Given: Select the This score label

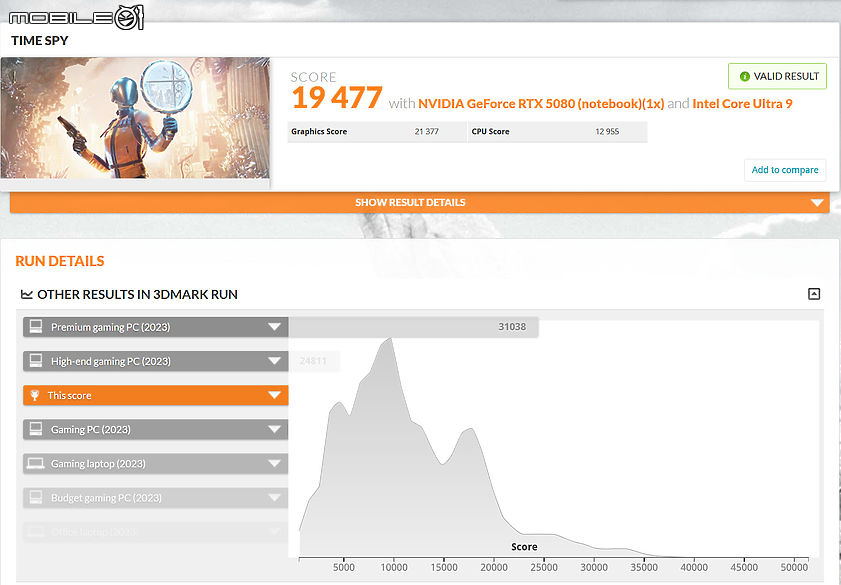Looking at the screenshot, I should [x=69, y=396].
